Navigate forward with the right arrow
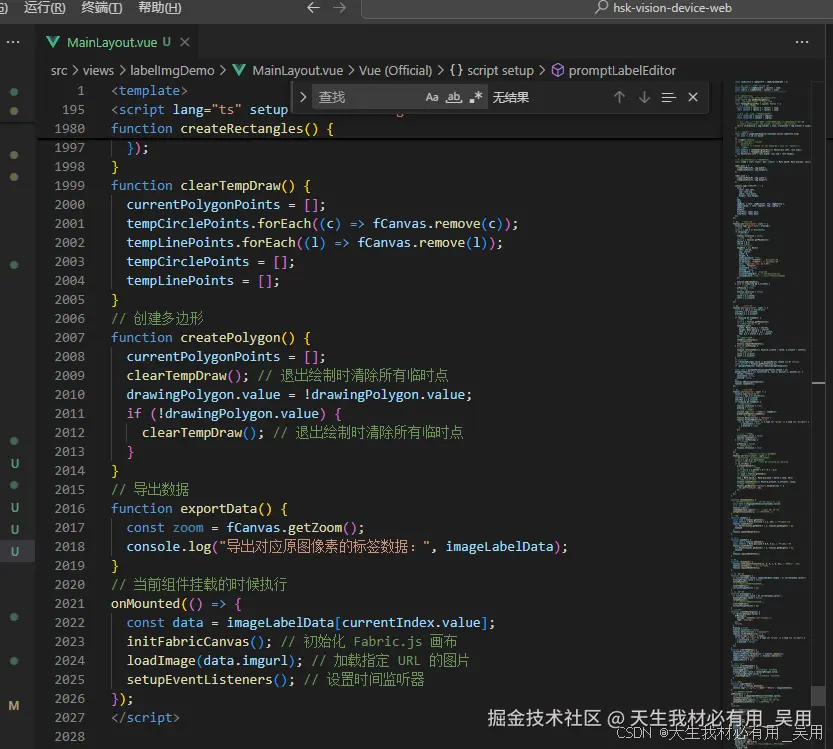Viewport: 833px width, 749px height. [339, 8]
